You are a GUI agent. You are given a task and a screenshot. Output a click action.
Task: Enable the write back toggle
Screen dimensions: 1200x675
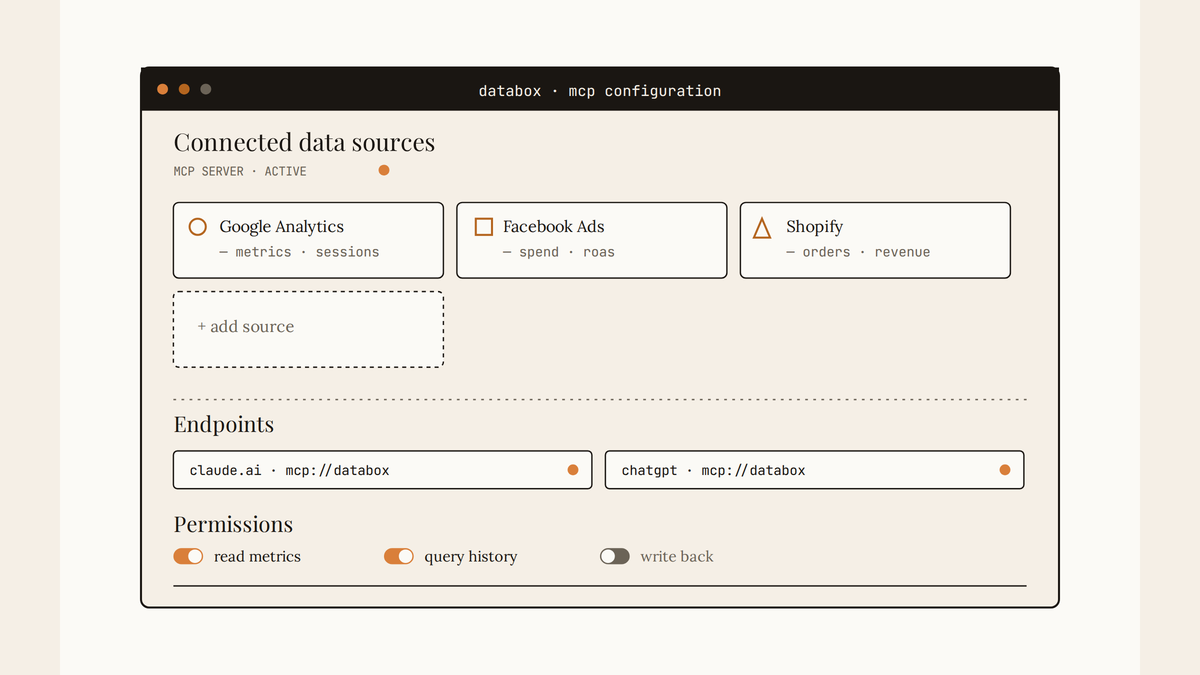(615, 556)
